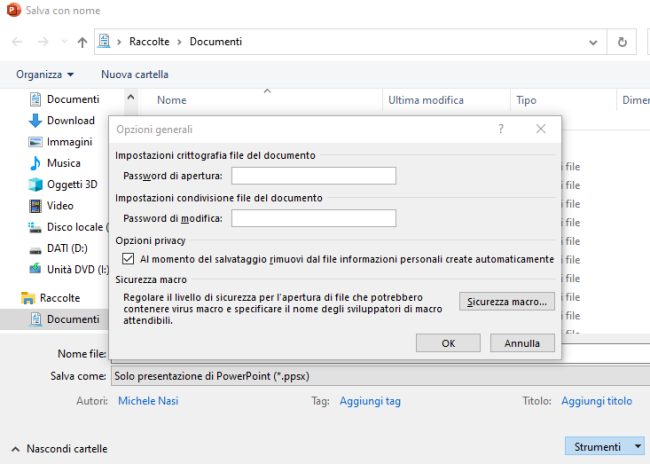Screen dimensions: 650x464
Task: Click the Raccolte folder icon
Action: [28, 298]
